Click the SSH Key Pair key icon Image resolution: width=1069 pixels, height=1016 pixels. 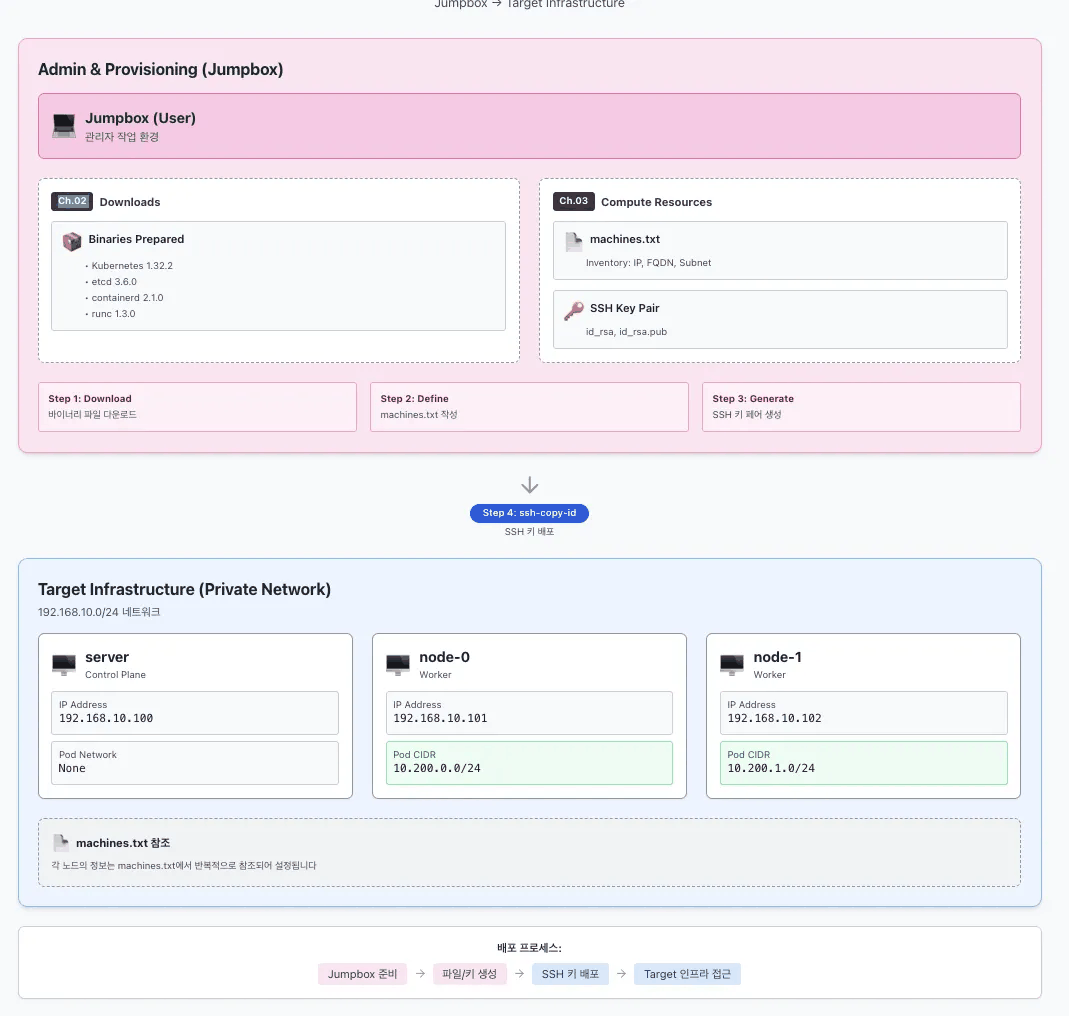pyautogui.click(x=574, y=311)
